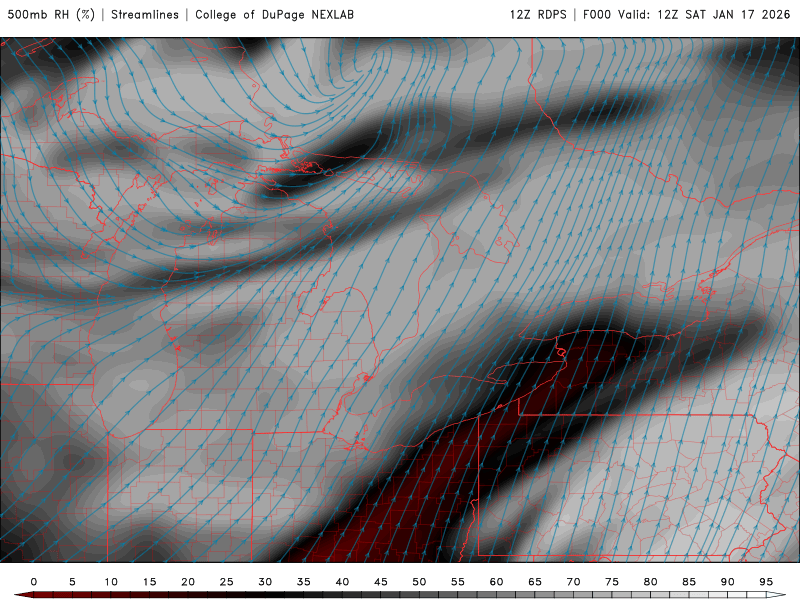Click the colorbar label '75'

click(x=612, y=582)
